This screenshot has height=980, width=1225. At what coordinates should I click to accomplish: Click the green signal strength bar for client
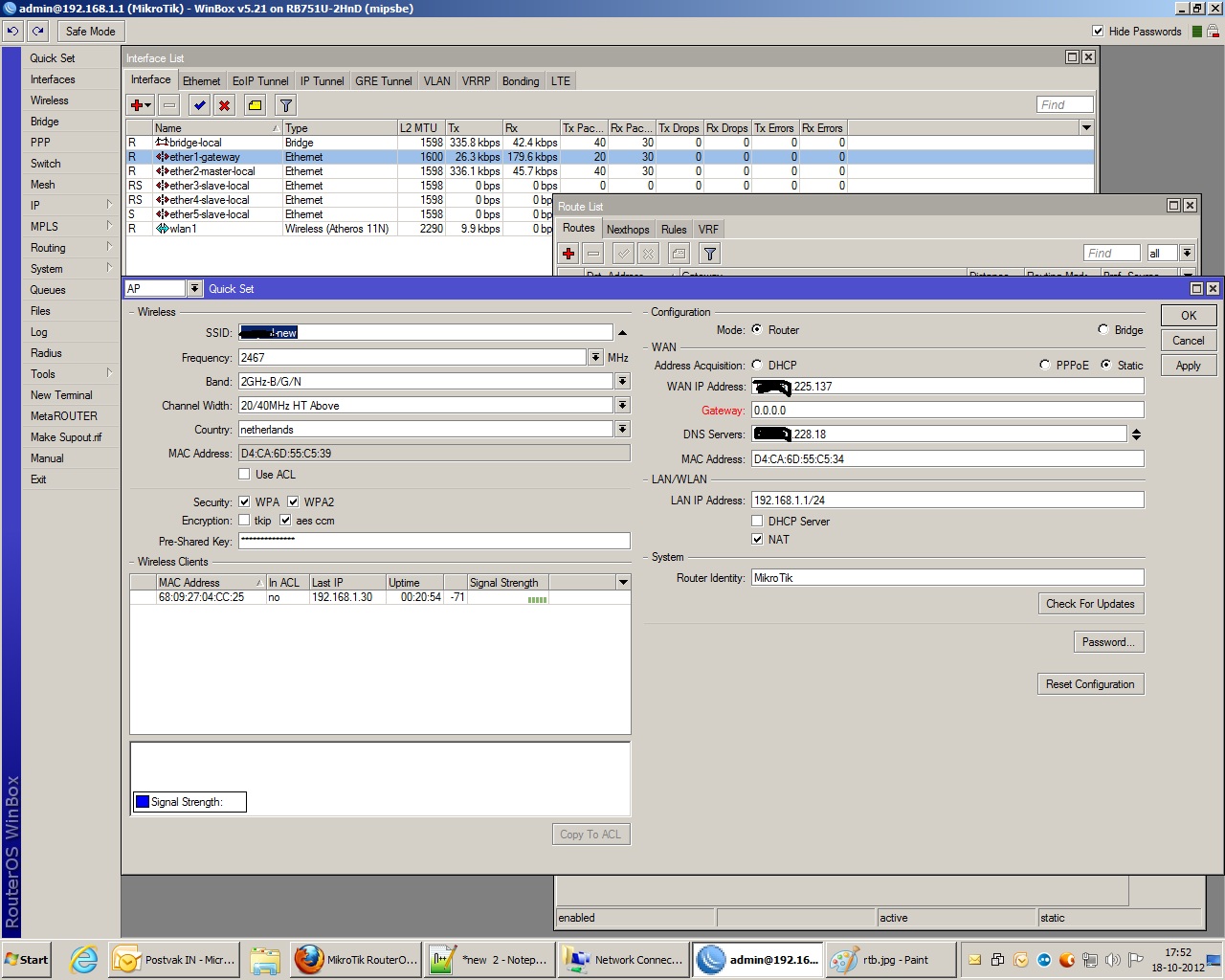pyautogui.click(x=537, y=599)
